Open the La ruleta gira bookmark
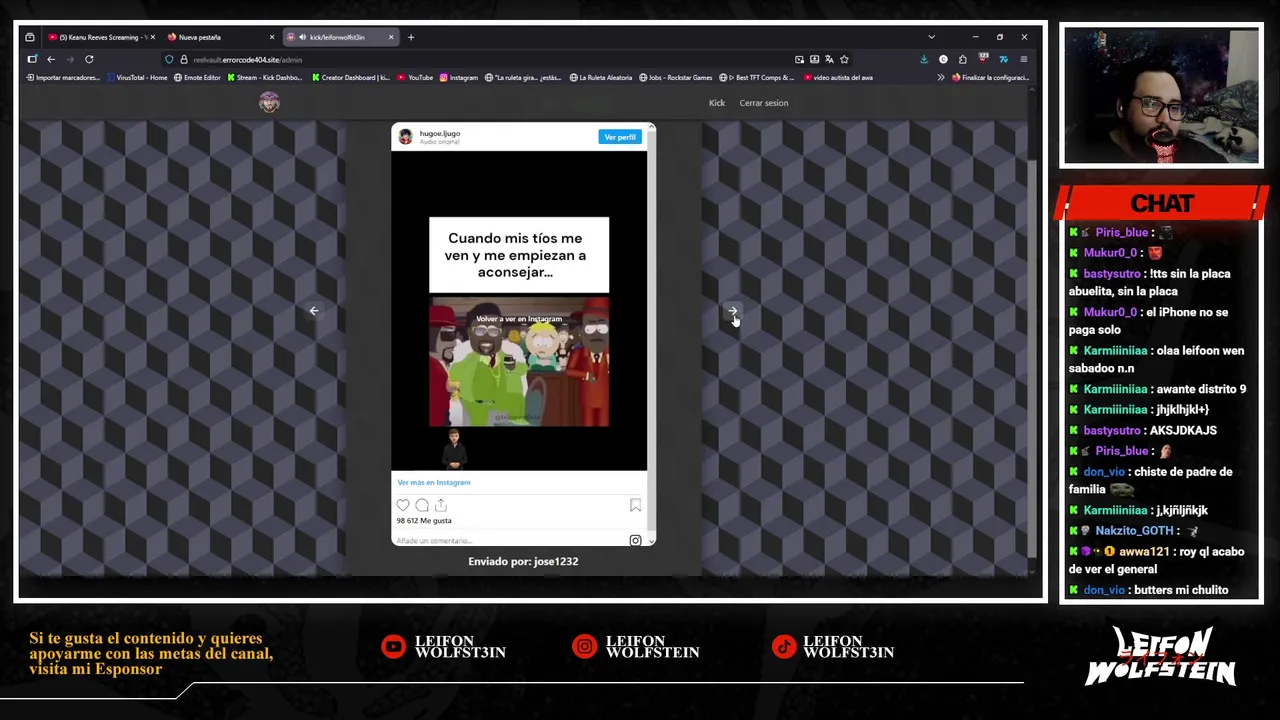The width and height of the screenshot is (1280, 720). tap(523, 77)
